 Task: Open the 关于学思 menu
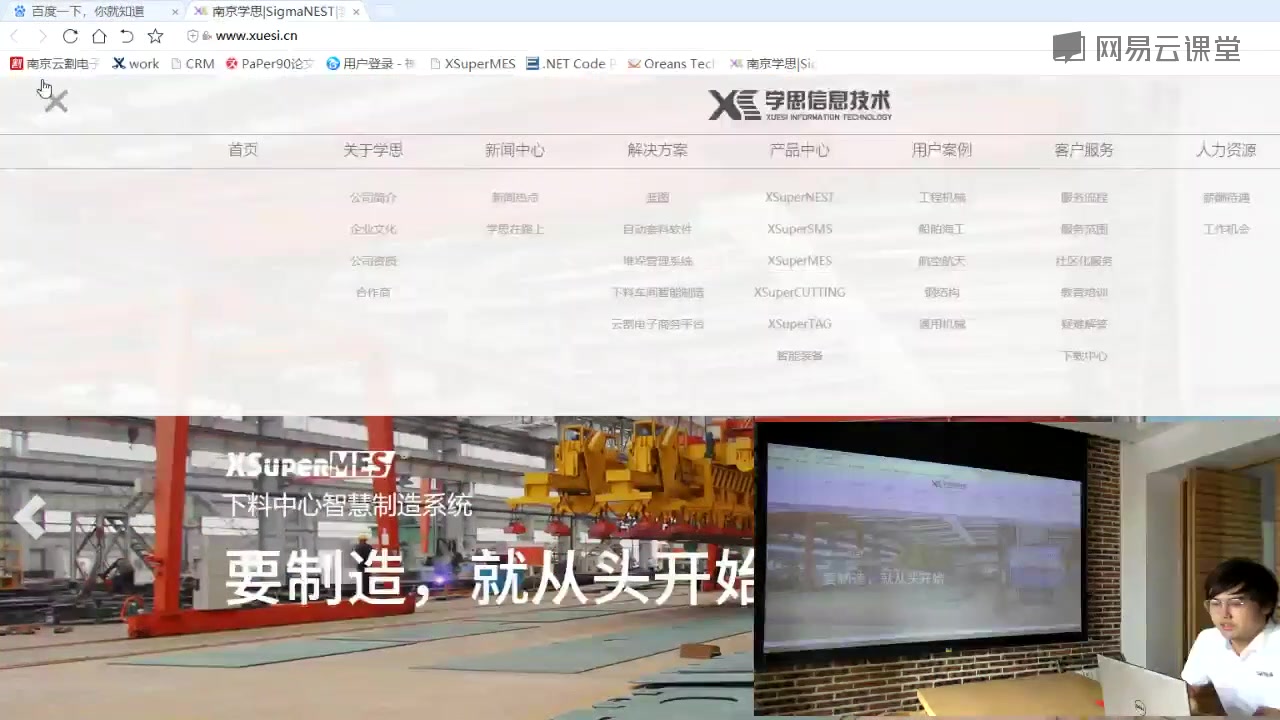(373, 150)
